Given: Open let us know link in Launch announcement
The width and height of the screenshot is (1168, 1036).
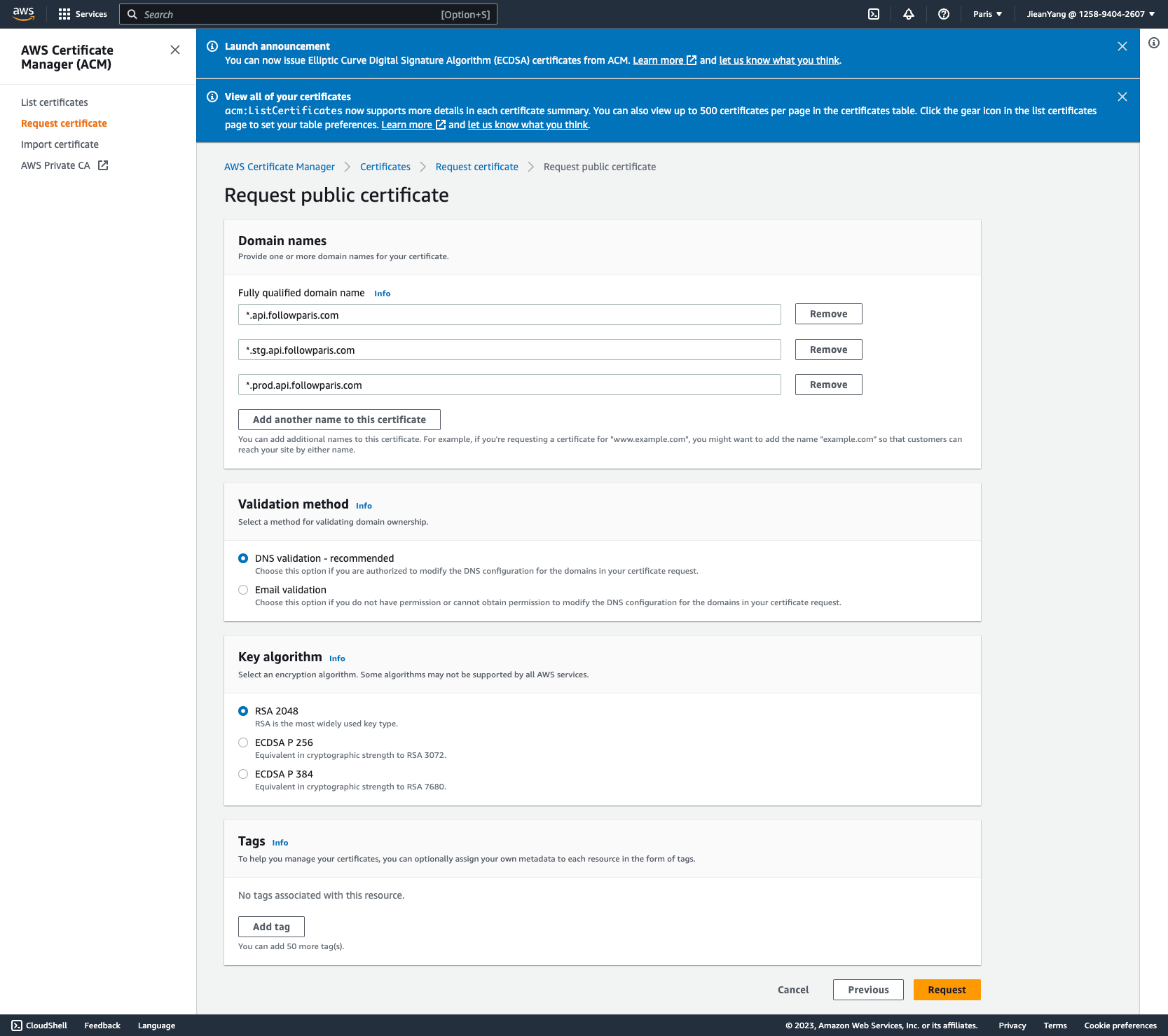Looking at the screenshot, I should click(x=779, y=60).
